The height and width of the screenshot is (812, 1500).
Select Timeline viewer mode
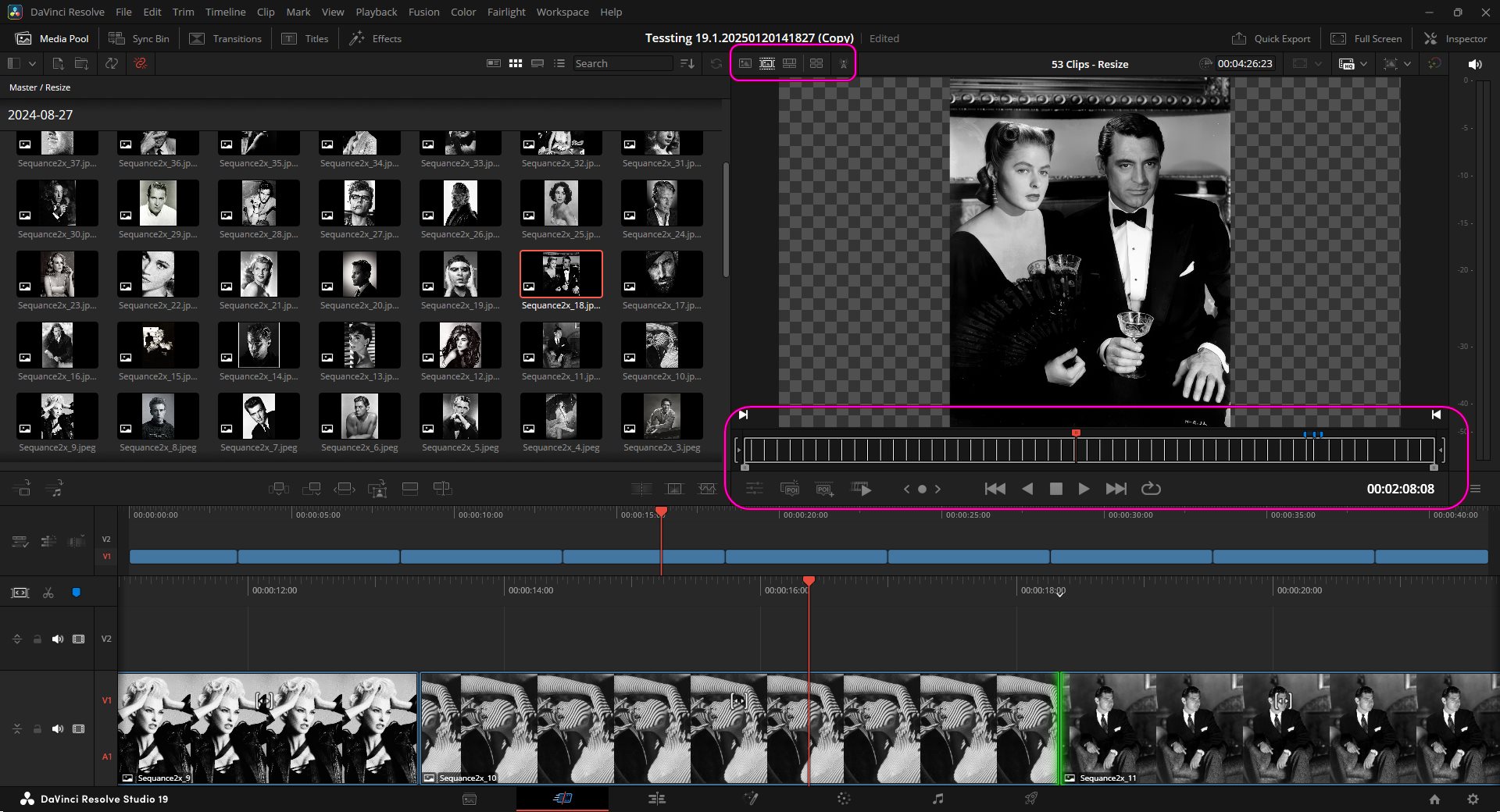pos(790,63)
